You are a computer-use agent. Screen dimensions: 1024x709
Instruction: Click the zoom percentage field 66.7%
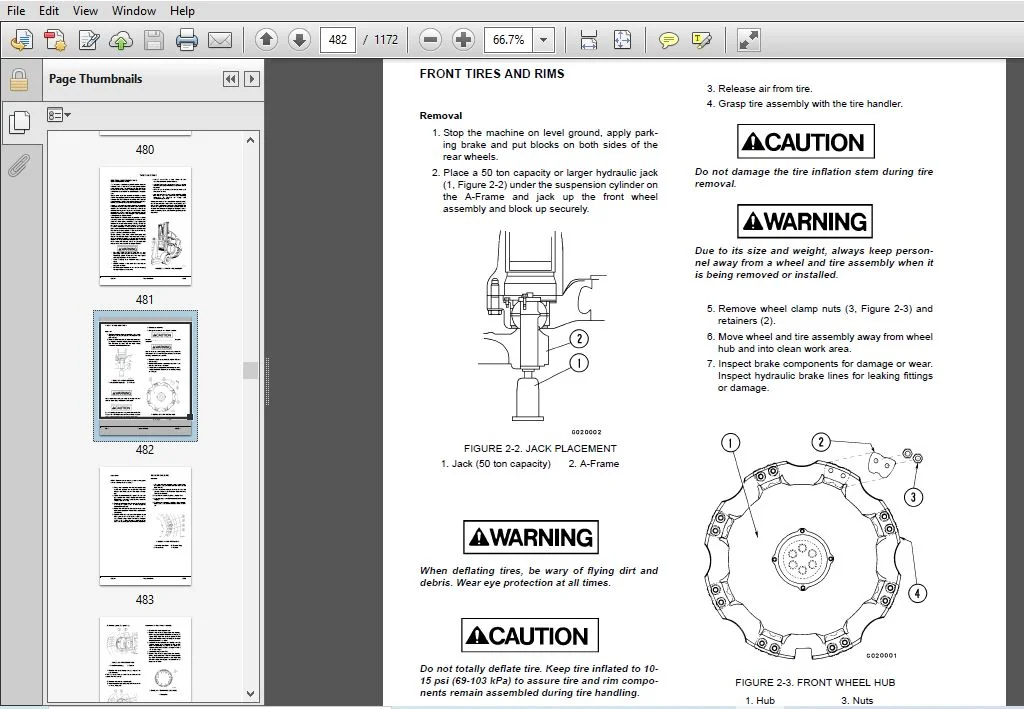pos(508,40)
